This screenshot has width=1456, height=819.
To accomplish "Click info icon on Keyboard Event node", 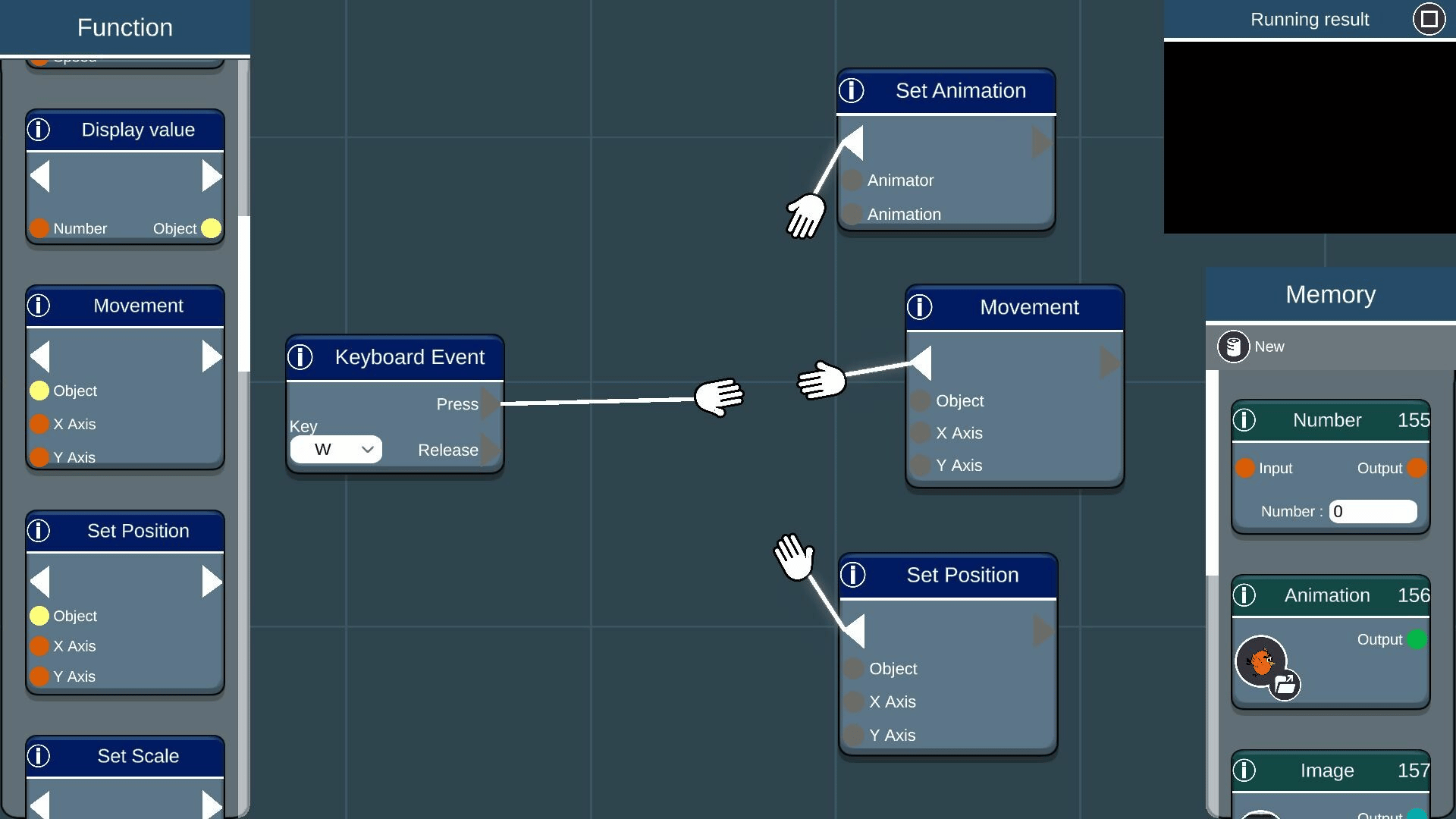I will coord(300,357).
